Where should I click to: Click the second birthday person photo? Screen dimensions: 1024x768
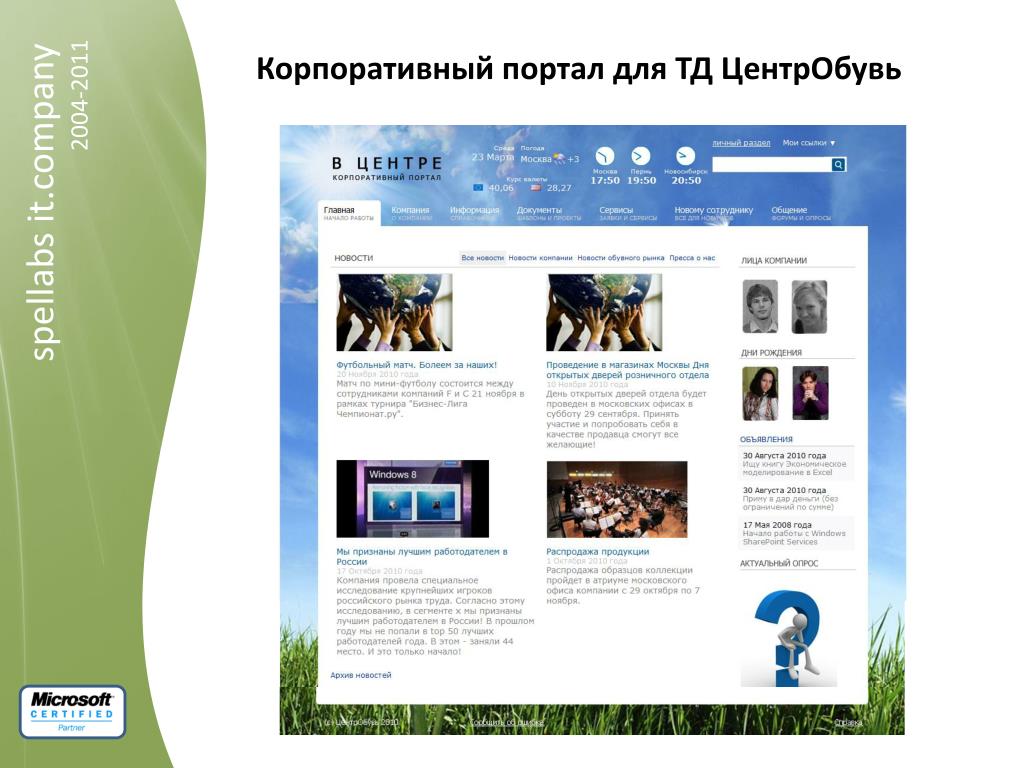point(810,393)
